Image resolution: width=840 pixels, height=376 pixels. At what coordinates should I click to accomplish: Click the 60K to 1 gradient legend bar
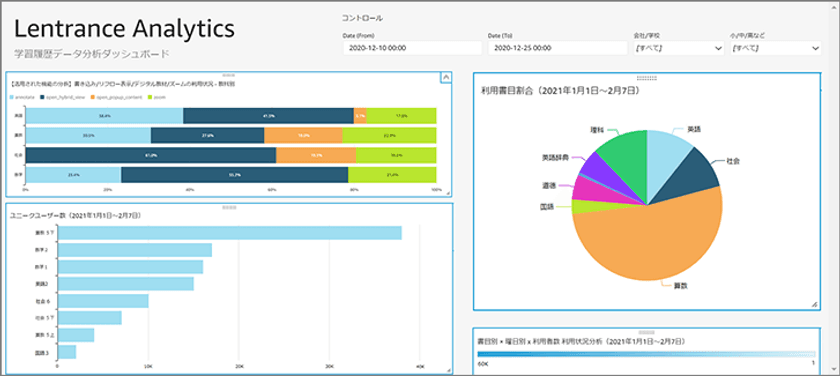pos(646,354)
